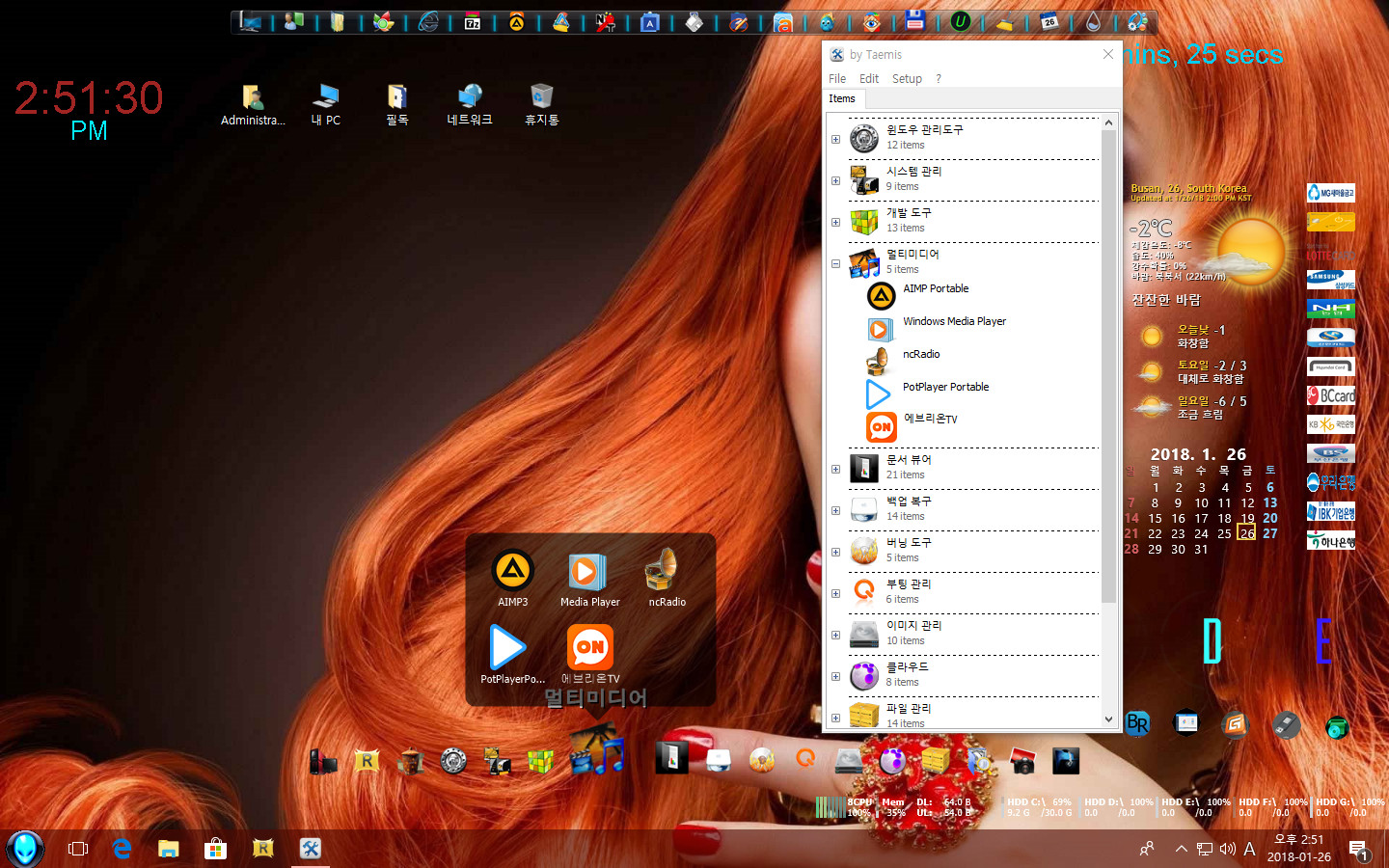Open the green U icon in top dock
This screenshot has height=868, width=1389.
tap(961, 21)
